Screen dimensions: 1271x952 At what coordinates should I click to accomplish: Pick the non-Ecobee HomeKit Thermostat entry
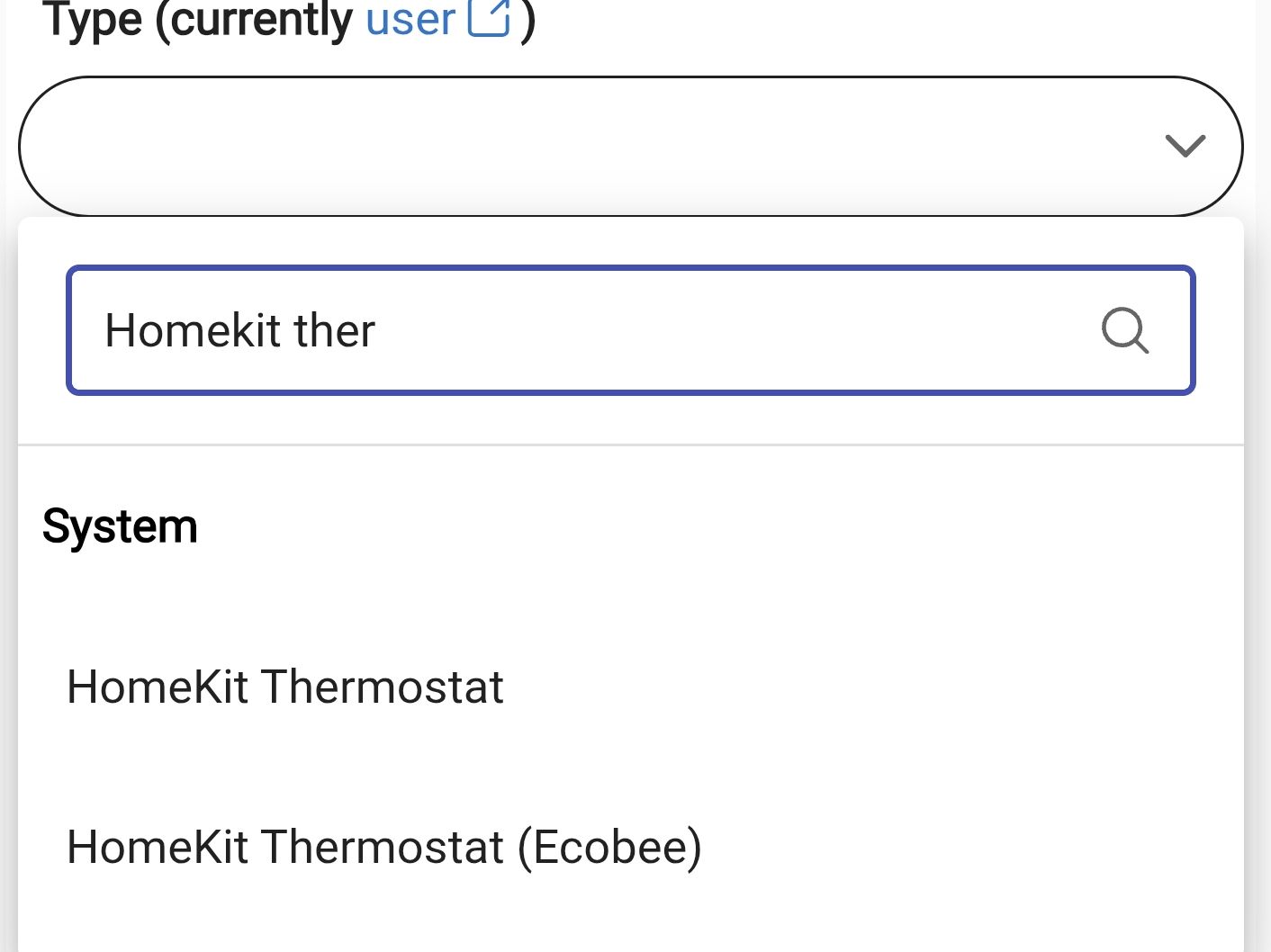285,687
